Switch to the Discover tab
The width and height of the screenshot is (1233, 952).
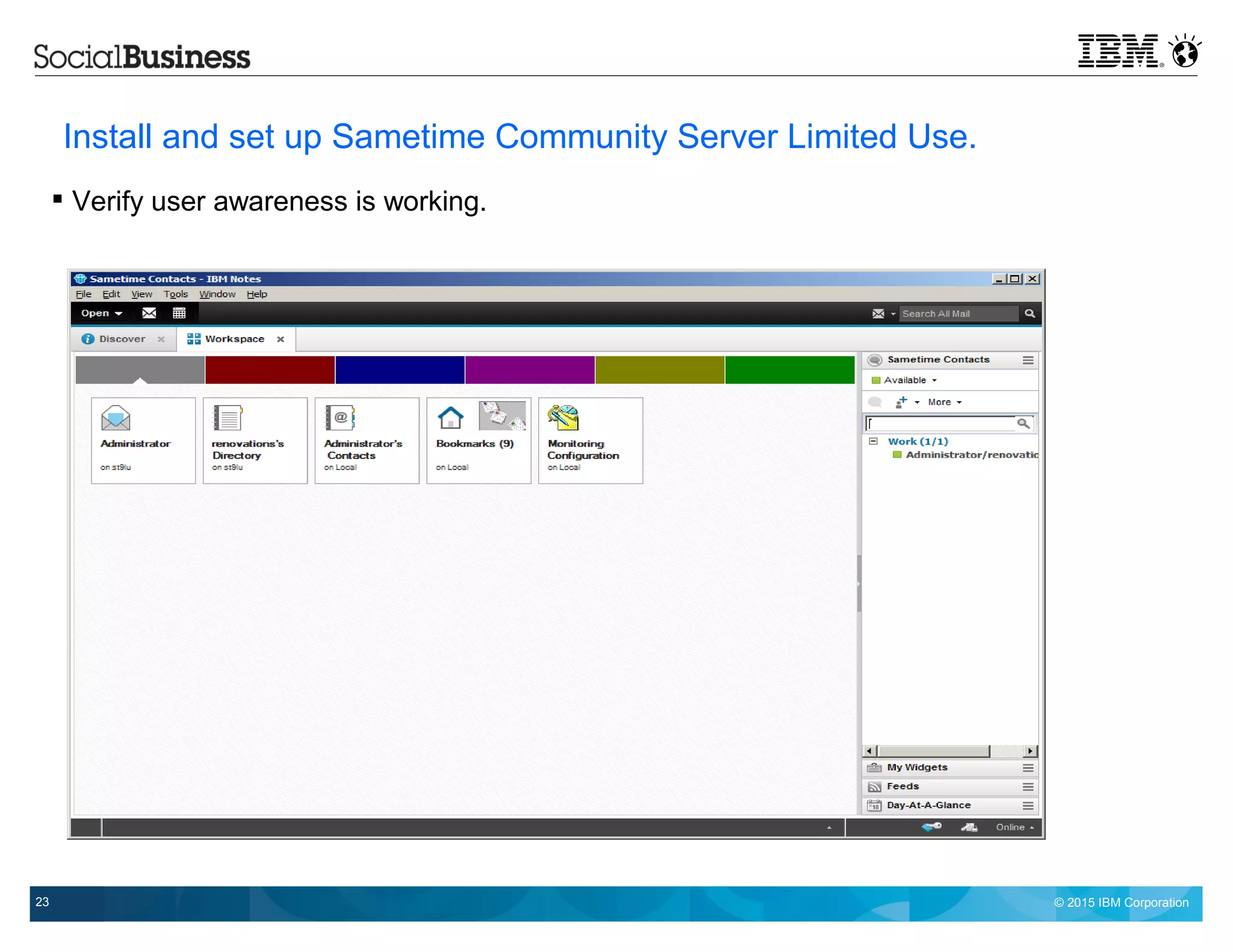pos(123,339)
